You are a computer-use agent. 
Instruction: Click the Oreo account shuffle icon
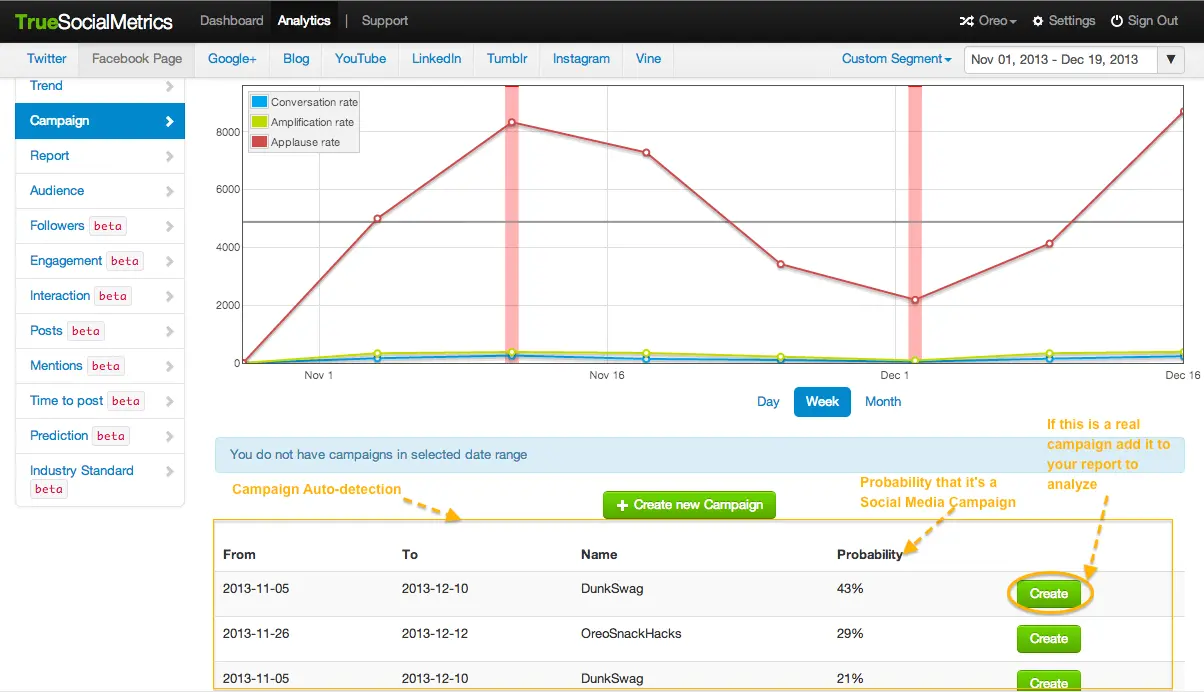(x=966, y=21)
